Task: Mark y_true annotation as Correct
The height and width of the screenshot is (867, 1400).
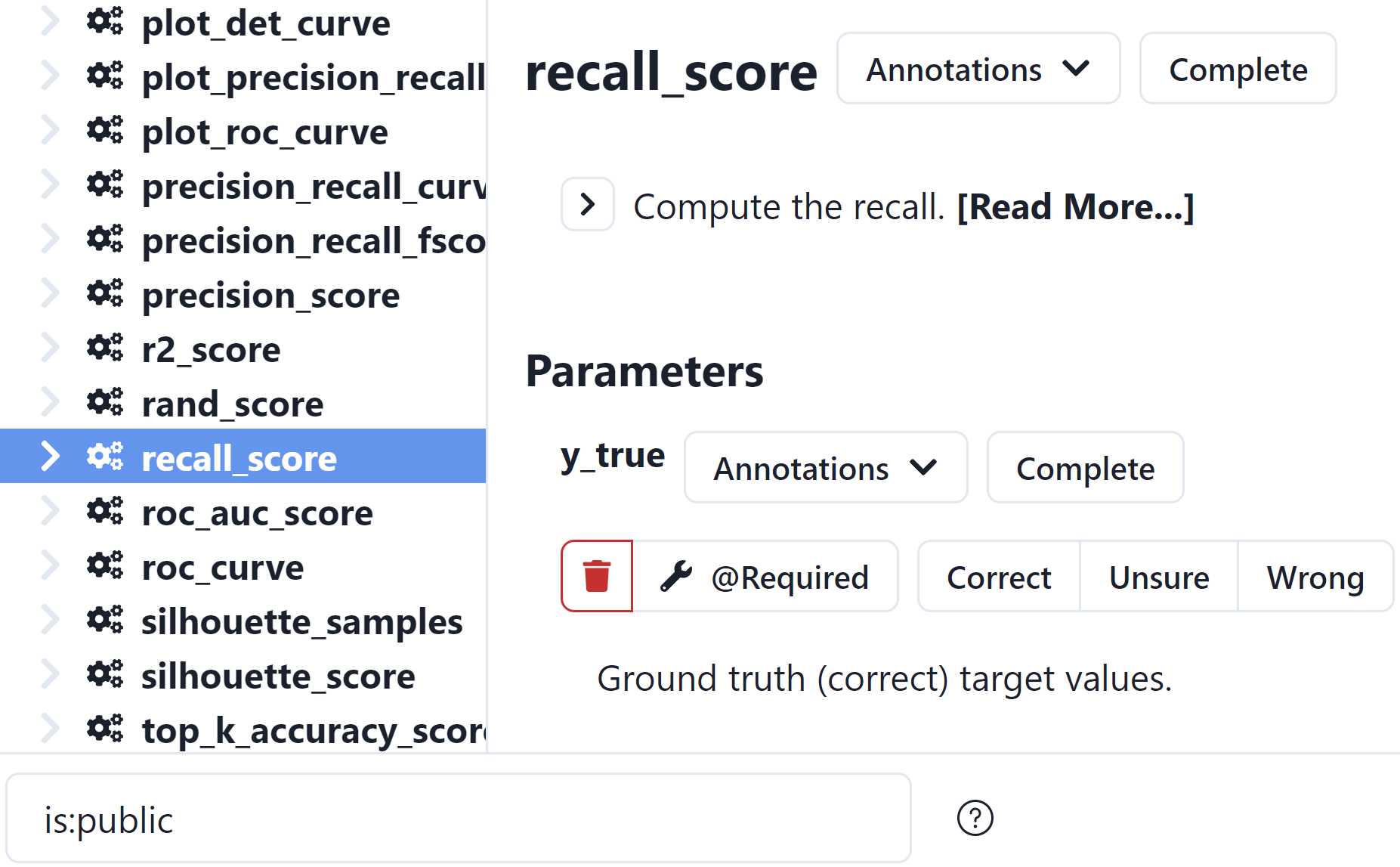Action: (x=998, y=577)
